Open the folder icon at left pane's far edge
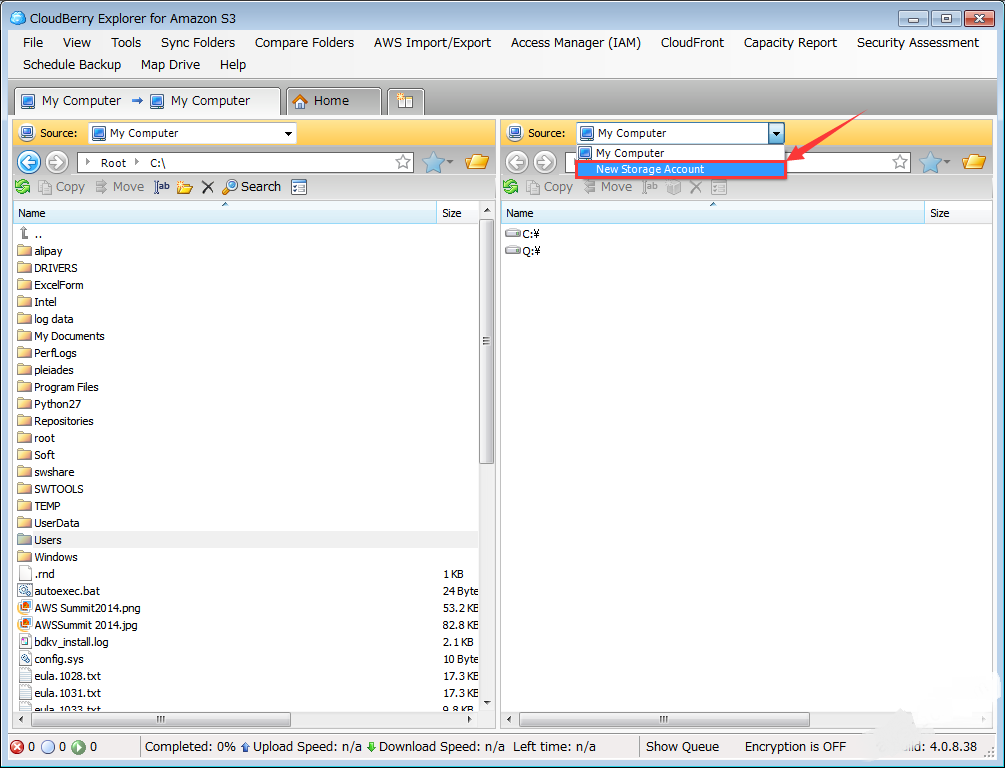This screenshot has width=1005, height=768. 477,162
